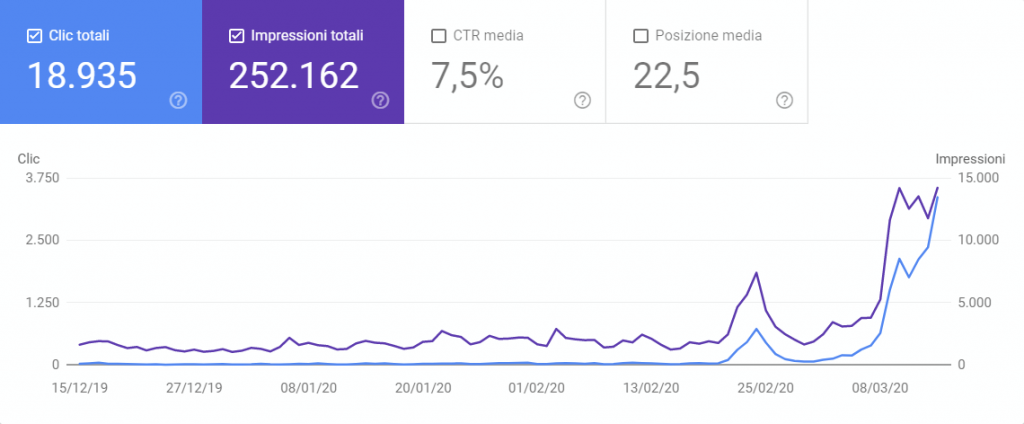
Task: Click help icon on Posizione media card
Action: [x=784, y=101]
